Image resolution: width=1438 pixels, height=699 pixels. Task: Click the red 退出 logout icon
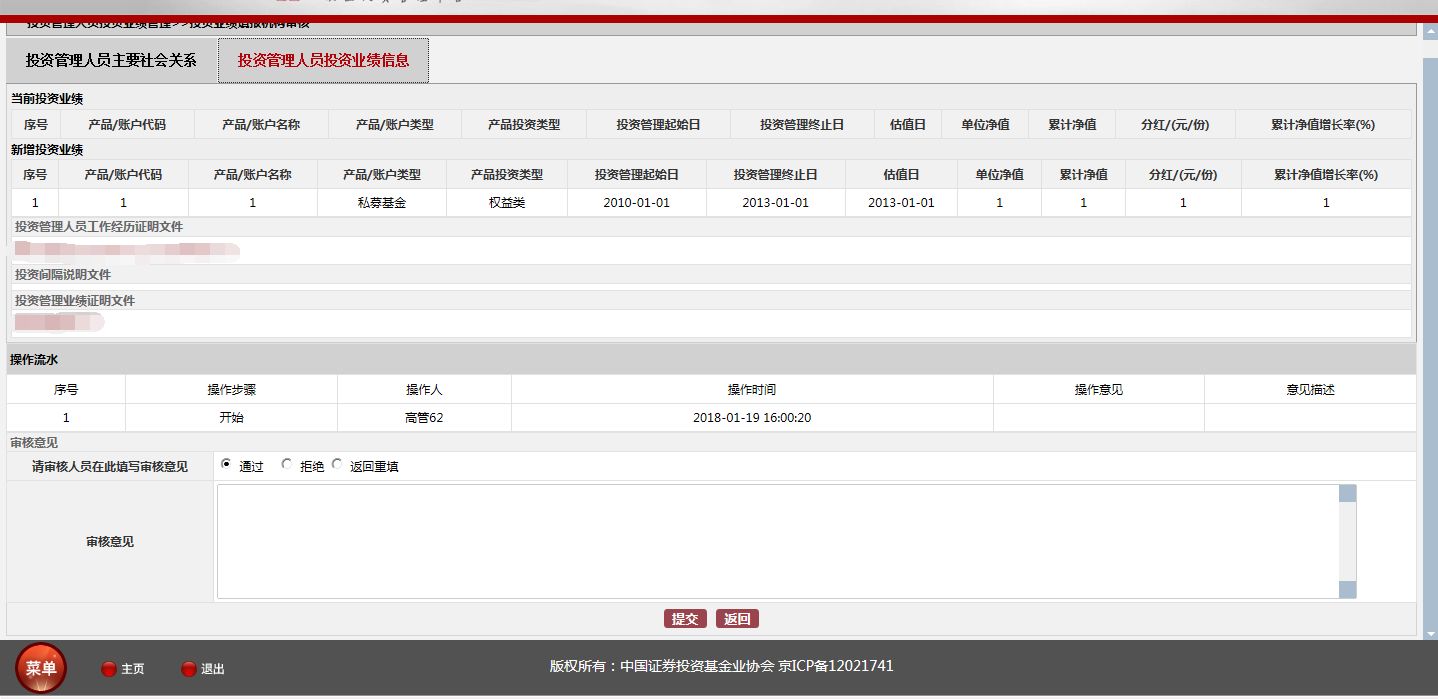(188, 669)
